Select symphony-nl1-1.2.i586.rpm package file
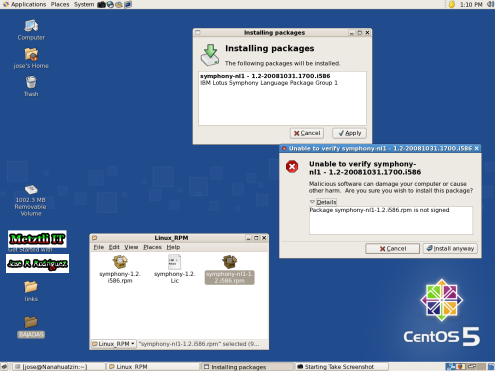The width and height of the screenshot is (495, 371). [x=229, y=269]
